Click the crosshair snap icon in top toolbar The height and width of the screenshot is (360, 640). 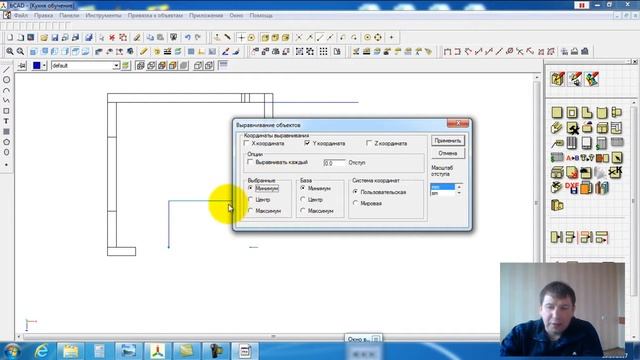241,38
